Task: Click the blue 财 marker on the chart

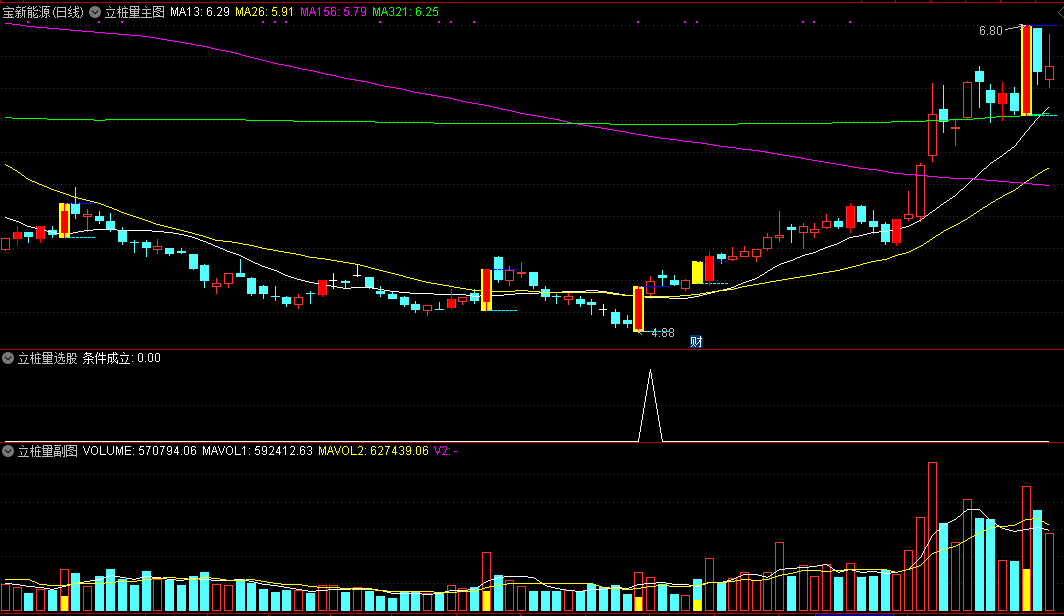Action: [x=696, y=342]
